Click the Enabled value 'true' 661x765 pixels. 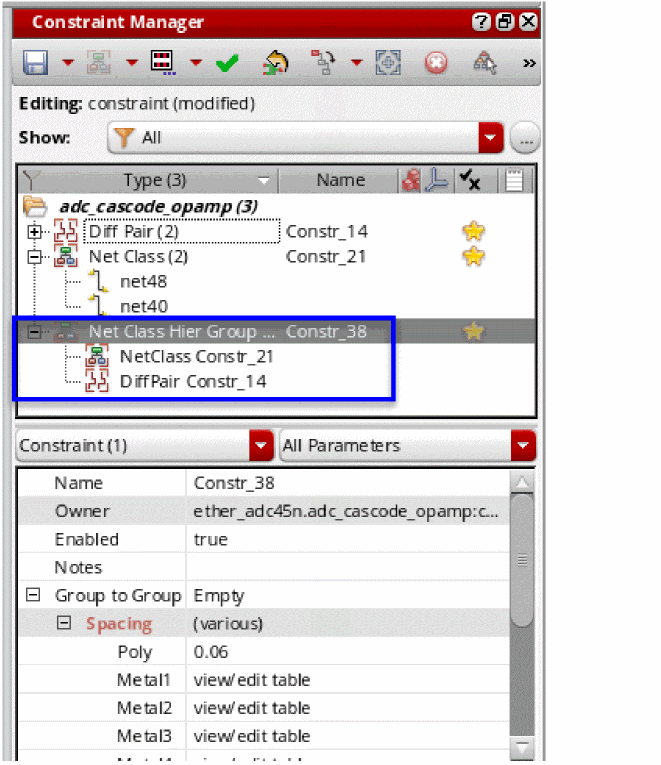pyautogui.click(x=347, y=539)
